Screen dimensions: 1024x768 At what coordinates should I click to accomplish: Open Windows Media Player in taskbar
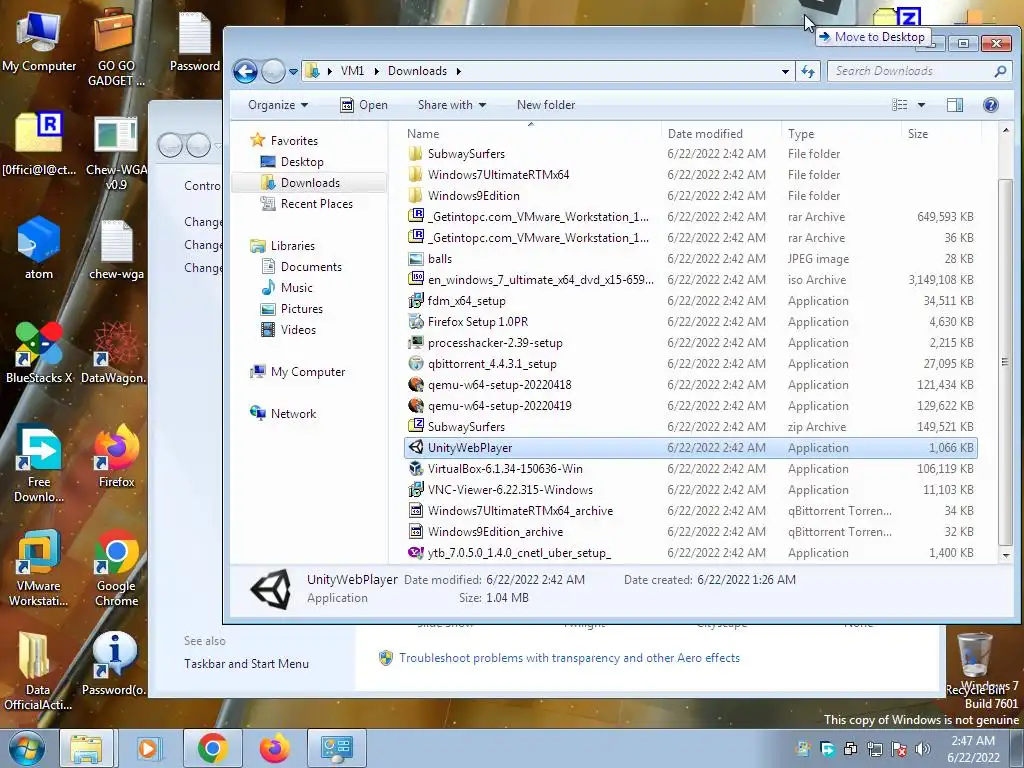pyautogui.click(x=148, y=748)
